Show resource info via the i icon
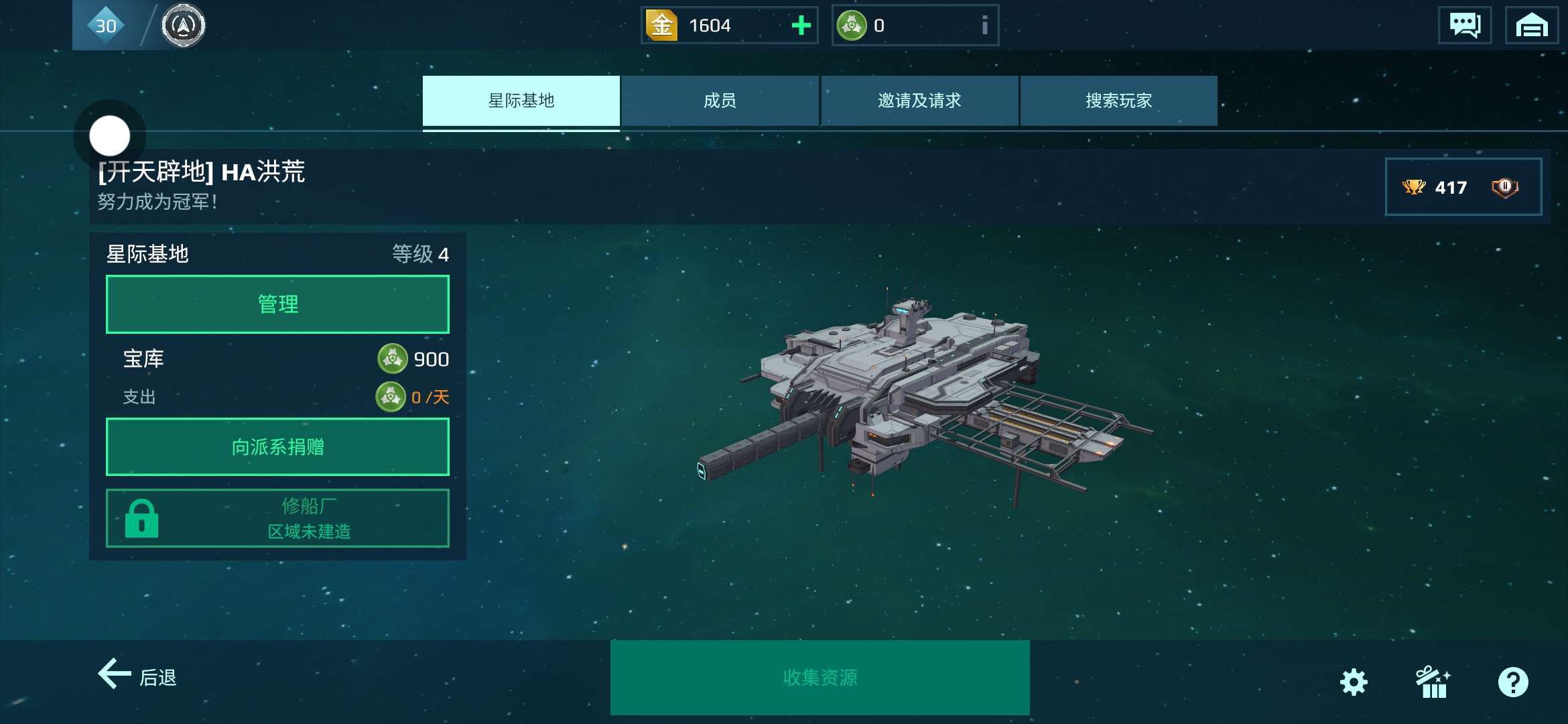The height and width of the screenshot is (724, 1568). 984,25
